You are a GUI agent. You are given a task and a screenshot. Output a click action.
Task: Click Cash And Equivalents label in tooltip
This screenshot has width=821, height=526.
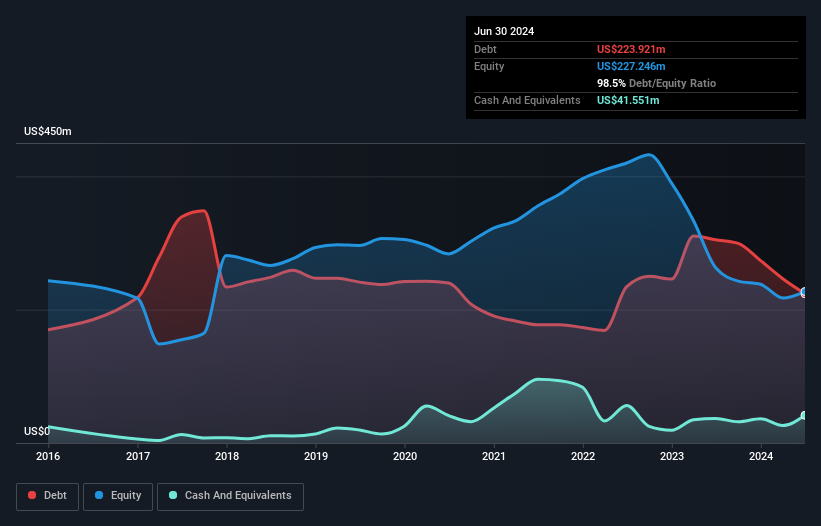tap(527, 100)
